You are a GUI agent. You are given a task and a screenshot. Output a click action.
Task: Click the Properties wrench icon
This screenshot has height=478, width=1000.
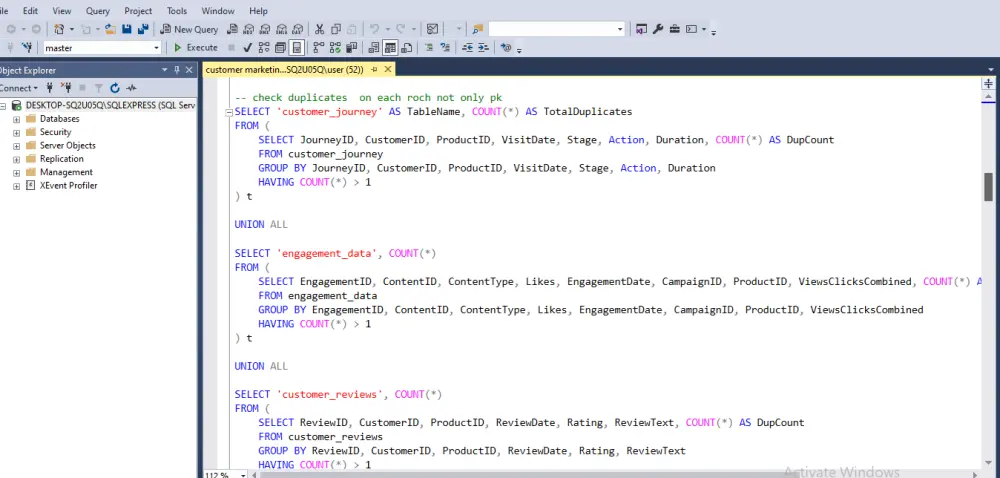tap(658, 29)
